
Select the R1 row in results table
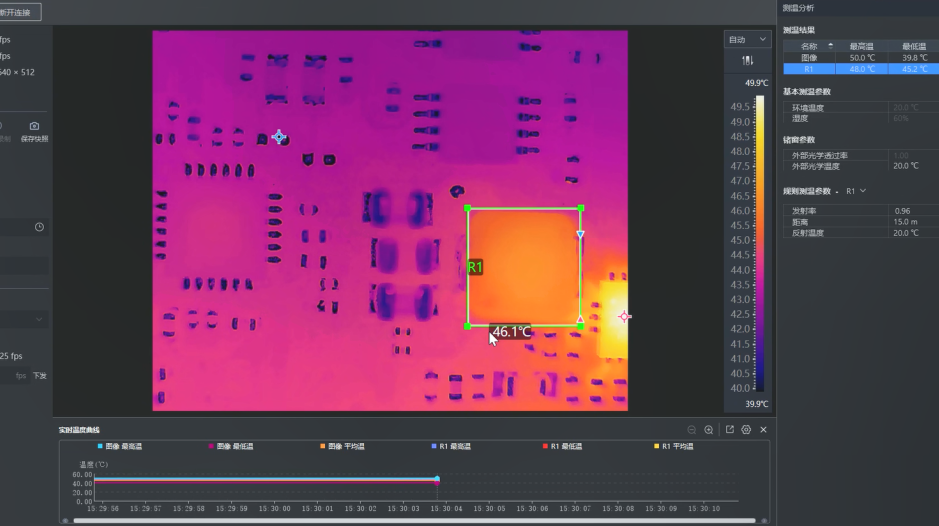coord(861,69)
